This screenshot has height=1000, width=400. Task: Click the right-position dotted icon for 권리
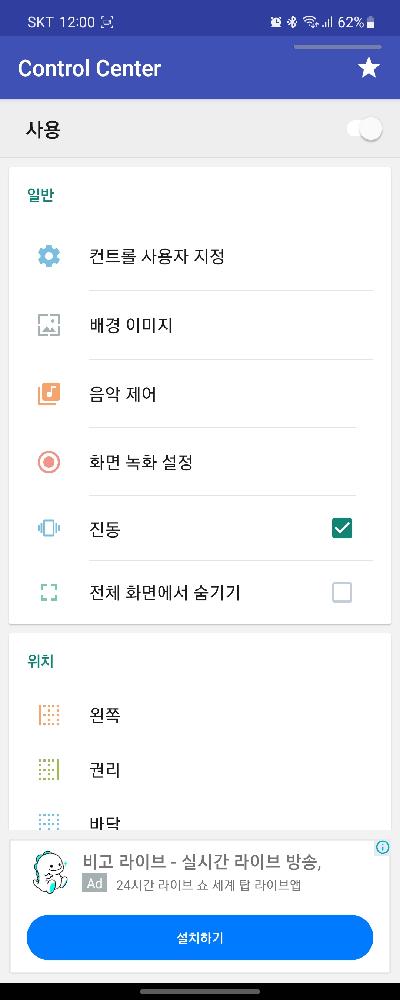pyautogui.click(x=49, y=770)
